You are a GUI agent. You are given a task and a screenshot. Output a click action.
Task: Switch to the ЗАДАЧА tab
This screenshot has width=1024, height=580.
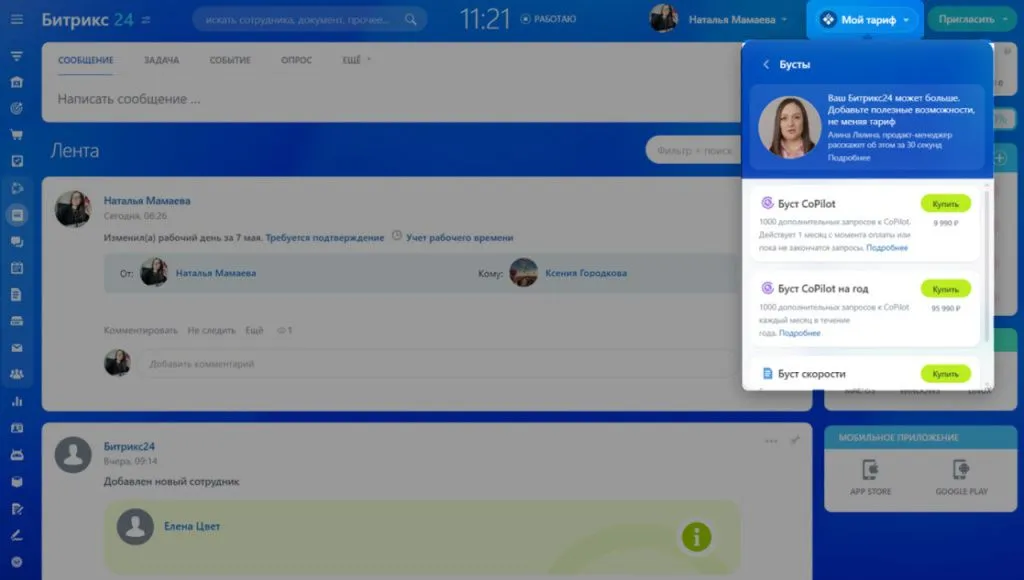pyautogui.click(x=161, y=60)
